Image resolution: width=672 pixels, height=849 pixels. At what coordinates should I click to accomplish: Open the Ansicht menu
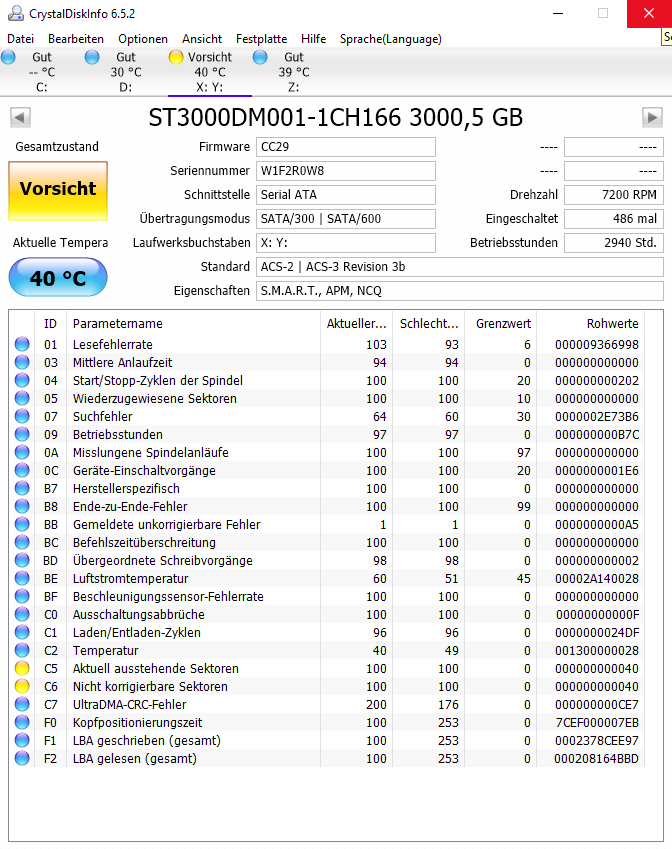point(201,39)
